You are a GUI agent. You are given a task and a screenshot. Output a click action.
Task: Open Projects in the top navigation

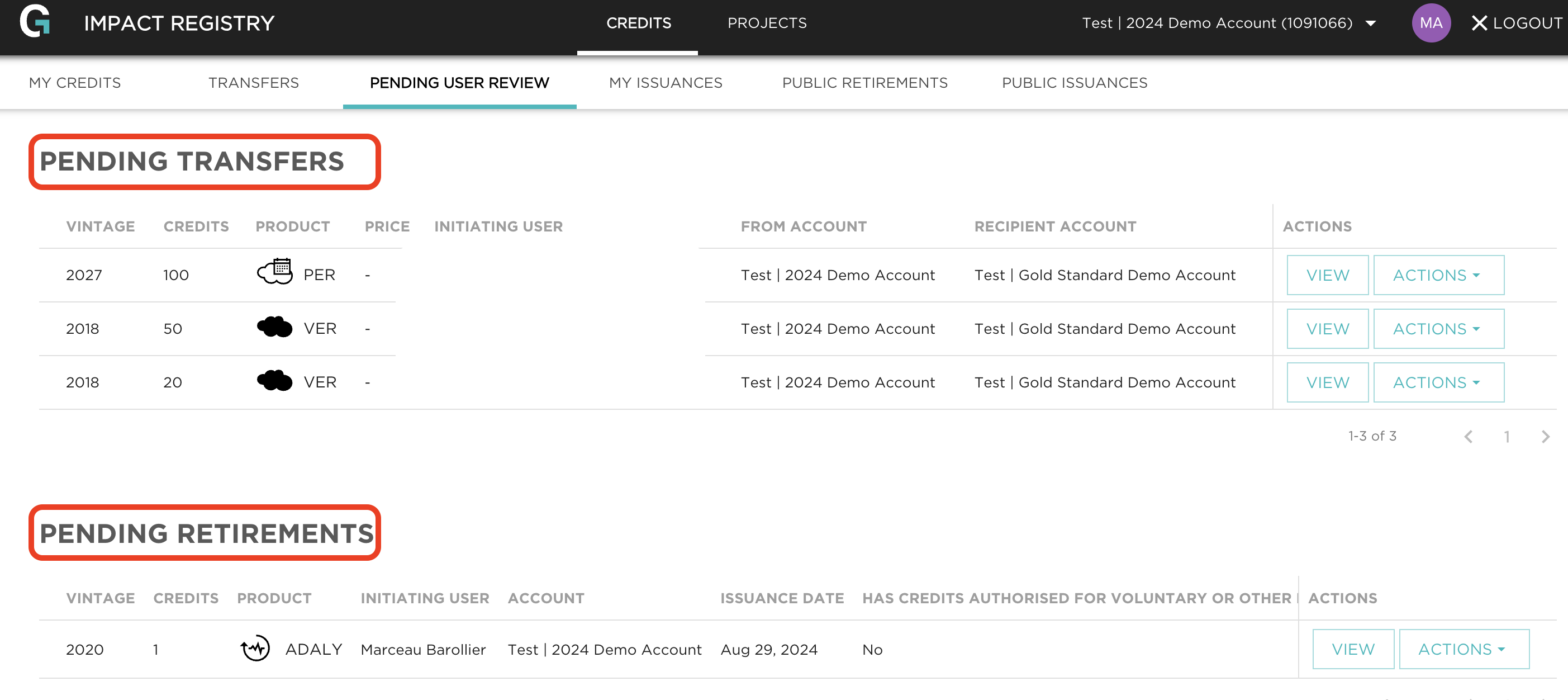[x=766, y=23]
